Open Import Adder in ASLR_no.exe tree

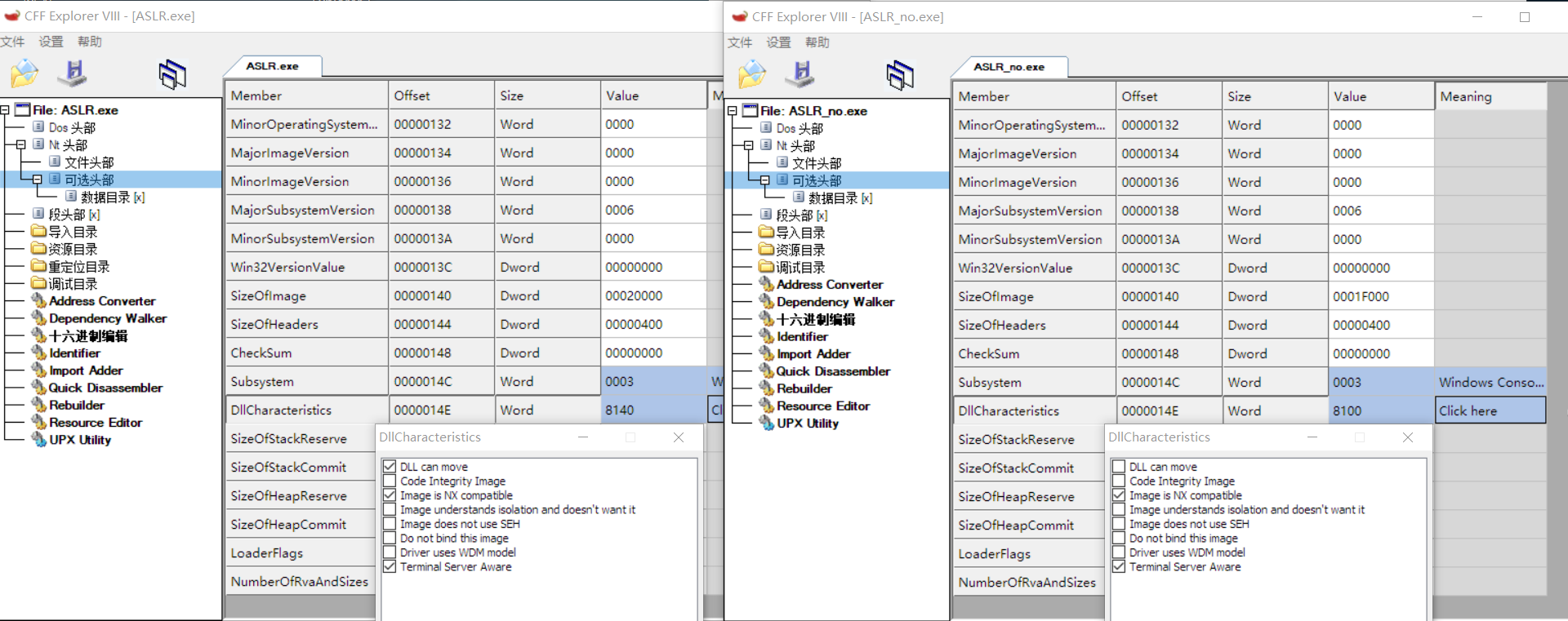point(813,354)
